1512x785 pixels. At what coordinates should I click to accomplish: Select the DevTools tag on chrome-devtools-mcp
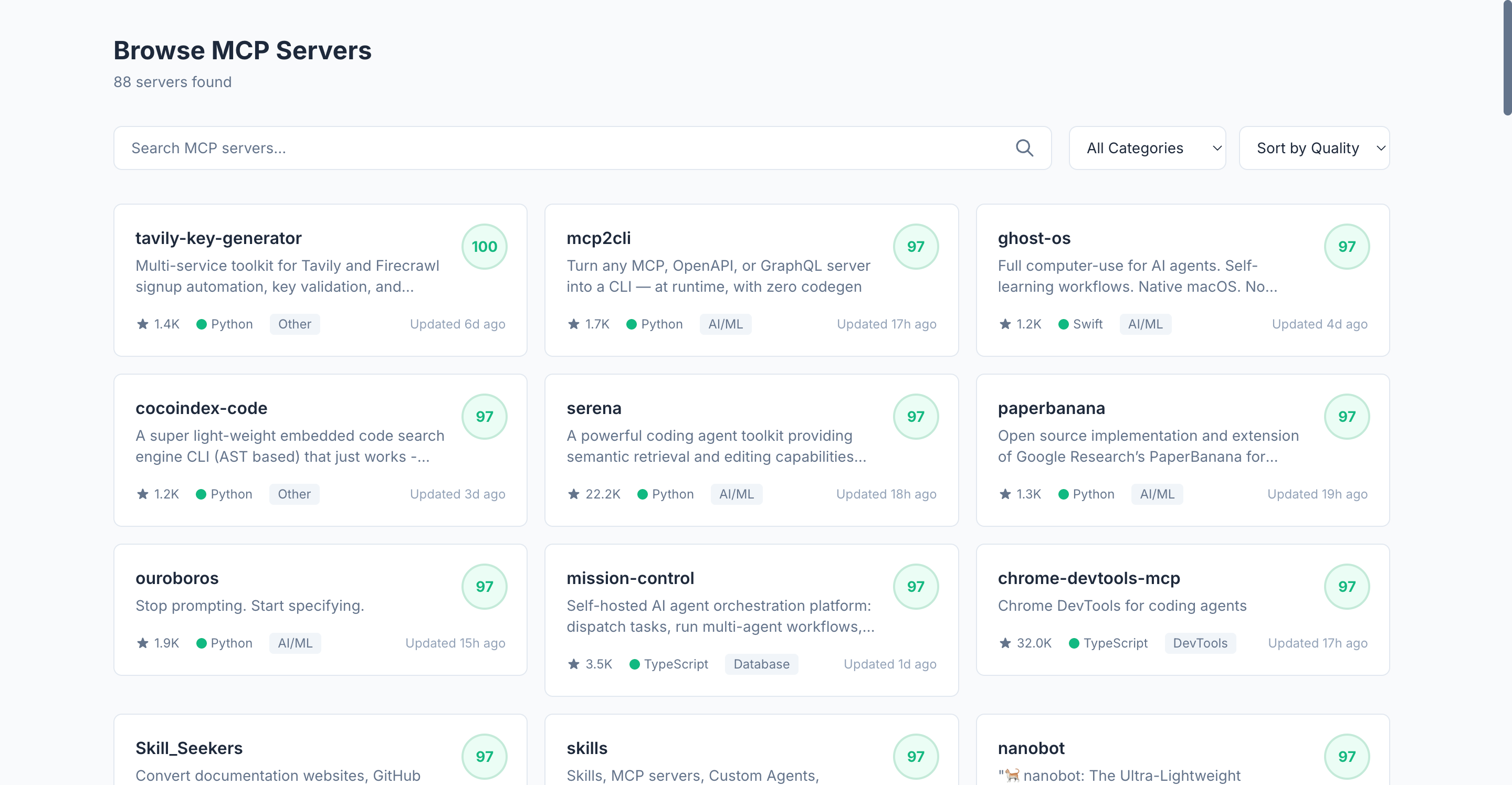pyautogui.click(x=1200, y=643)
